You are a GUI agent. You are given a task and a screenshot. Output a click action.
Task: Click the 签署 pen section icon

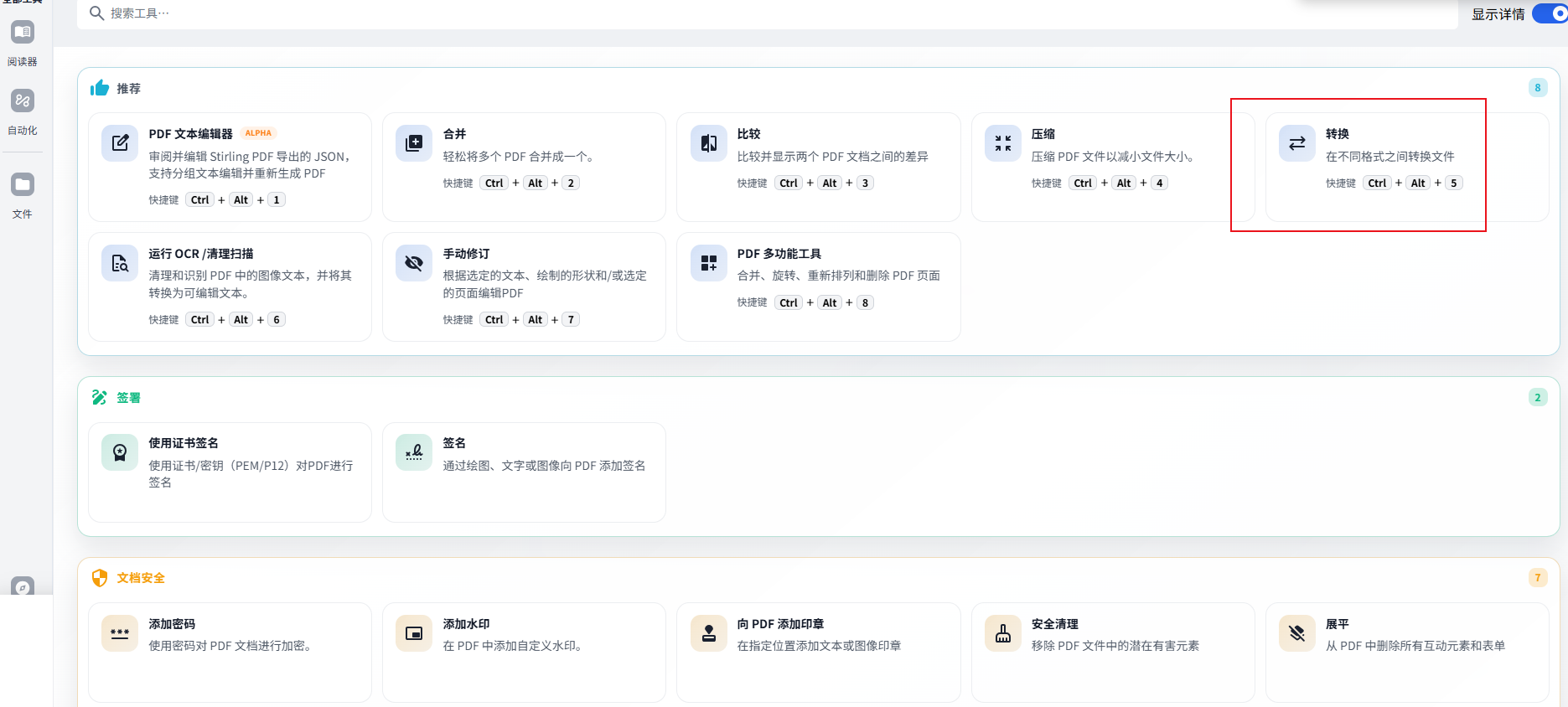tap(100, 397)
